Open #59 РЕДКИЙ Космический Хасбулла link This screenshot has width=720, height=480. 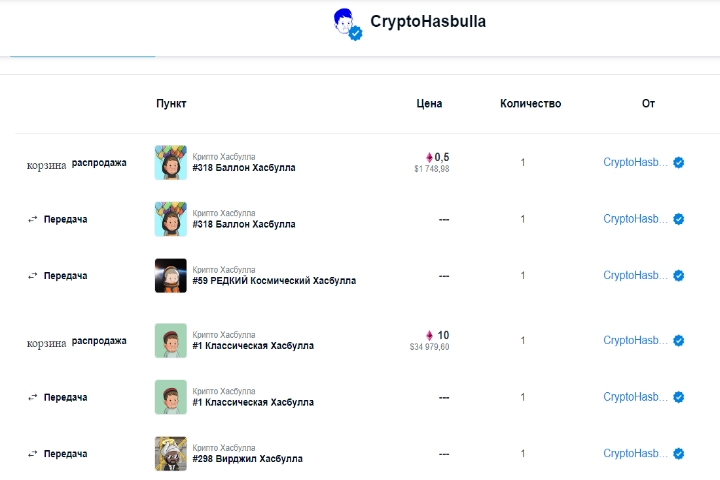[274, 281]
